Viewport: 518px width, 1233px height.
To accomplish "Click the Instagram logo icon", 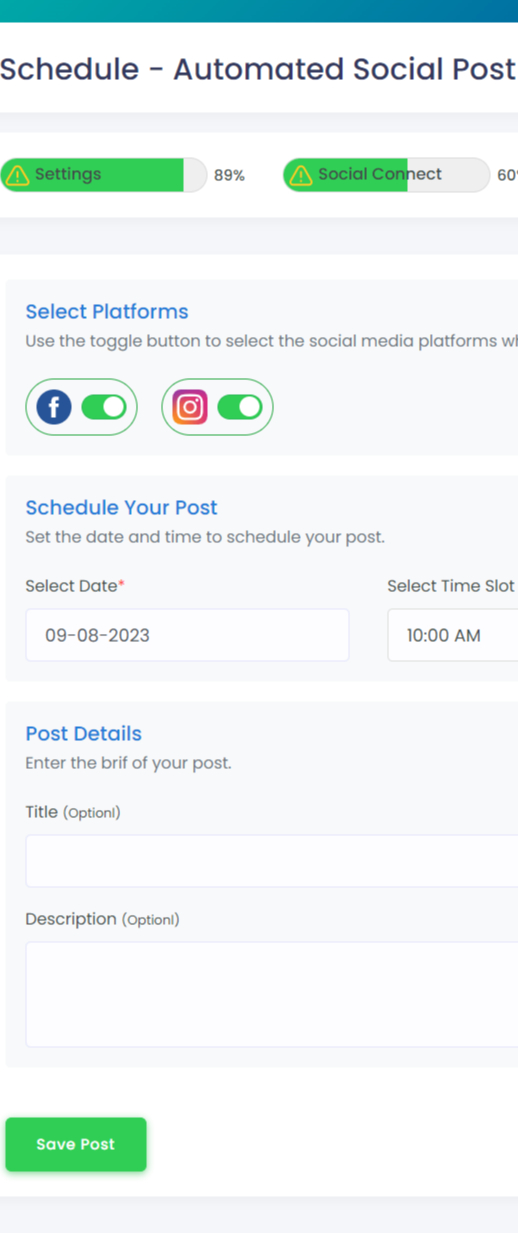I will (190, 407).
